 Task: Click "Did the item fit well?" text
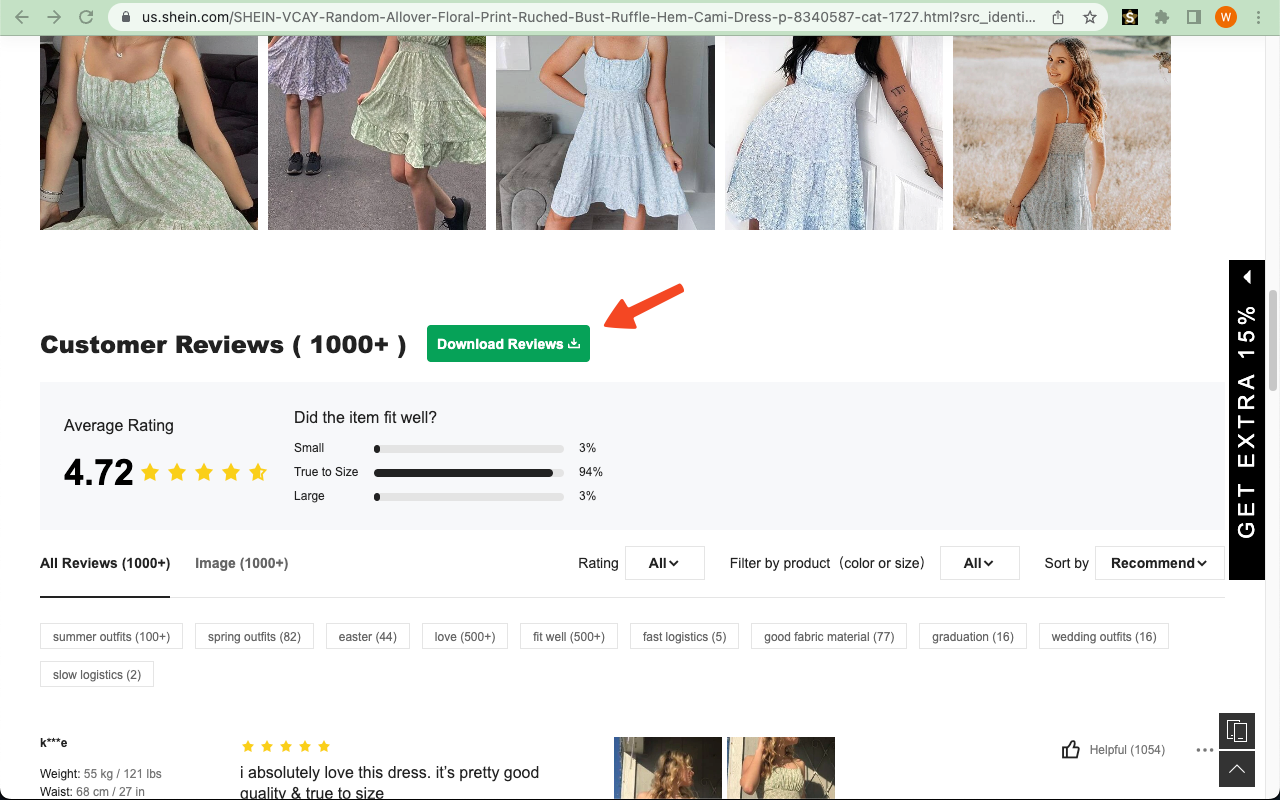click(x=365, y=417)
